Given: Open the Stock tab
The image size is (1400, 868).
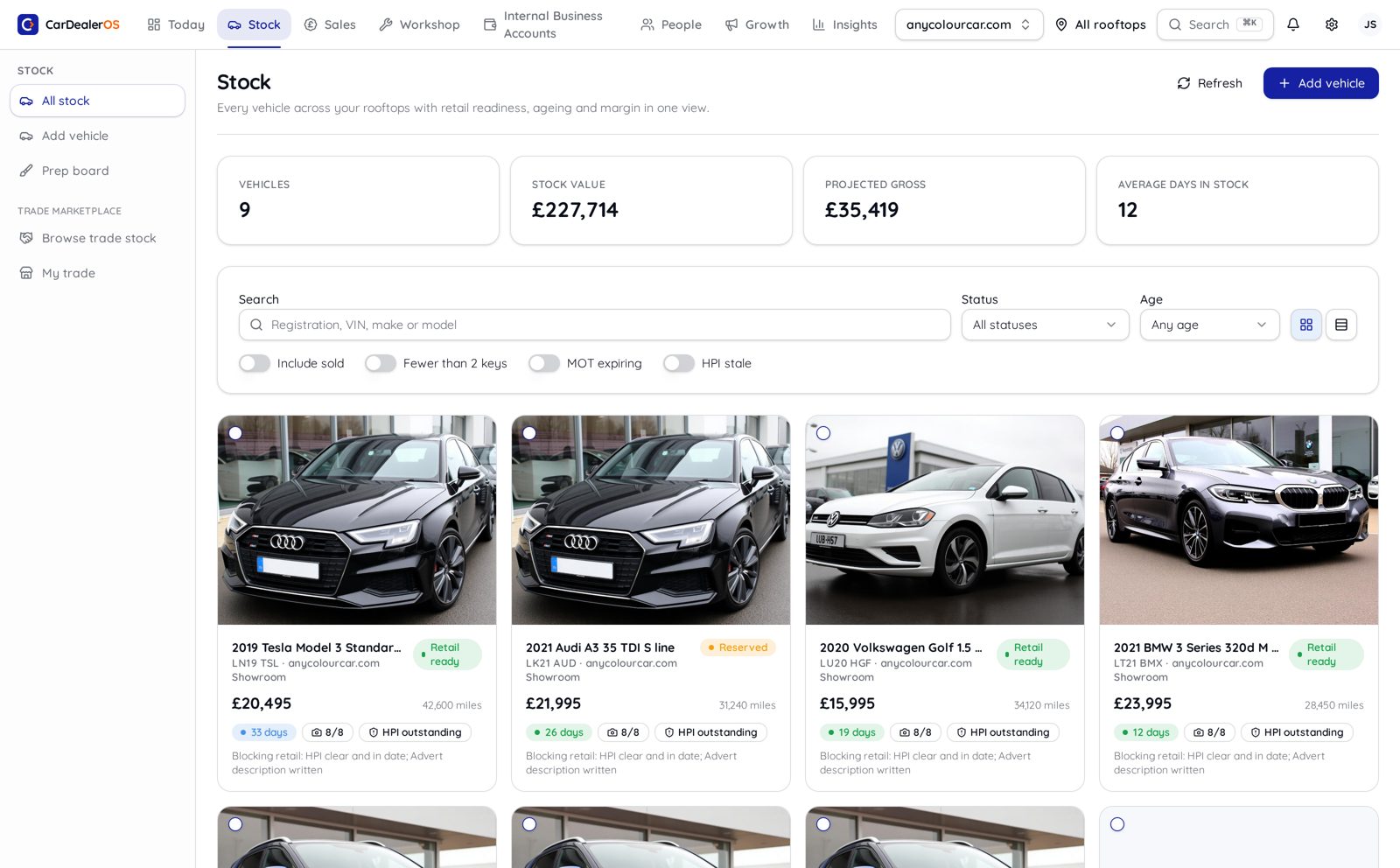Looking at the screenshot, I should 254,24.
